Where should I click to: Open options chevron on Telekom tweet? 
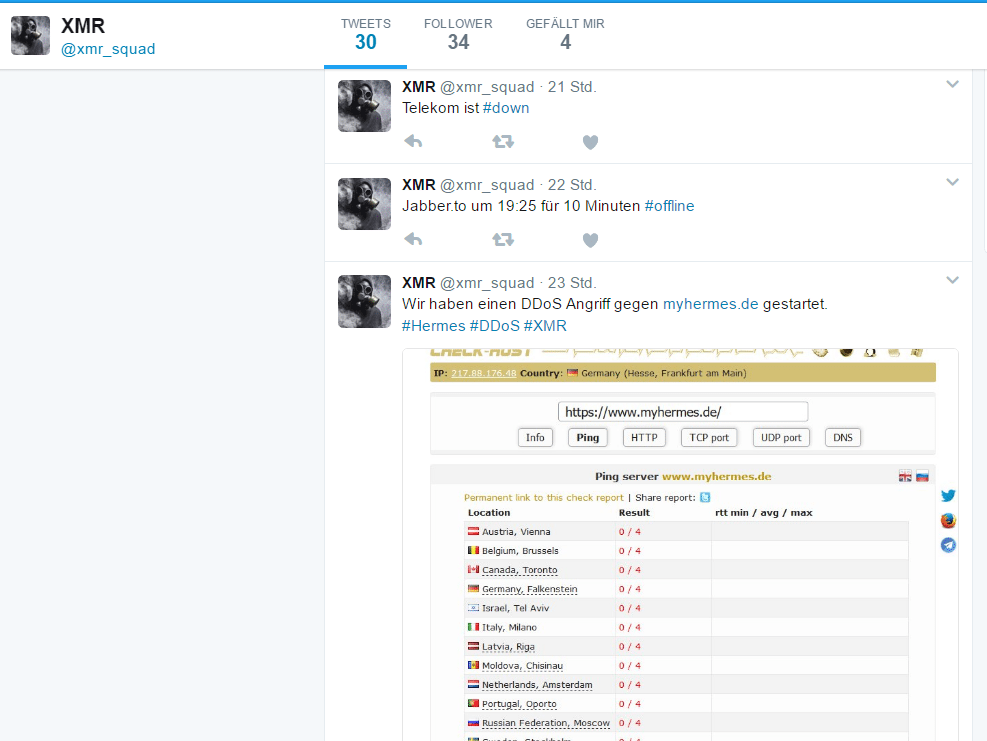(952, 84)
